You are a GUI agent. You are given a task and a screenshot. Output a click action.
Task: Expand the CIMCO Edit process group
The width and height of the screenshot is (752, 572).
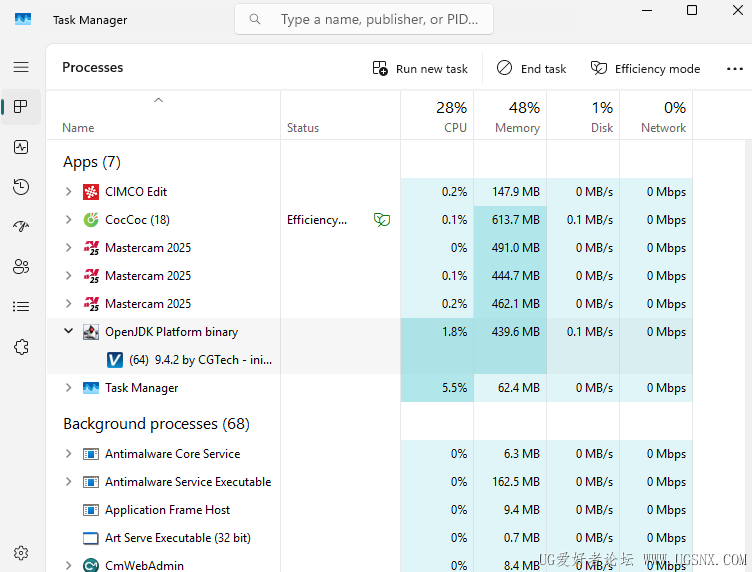(69, 192)
